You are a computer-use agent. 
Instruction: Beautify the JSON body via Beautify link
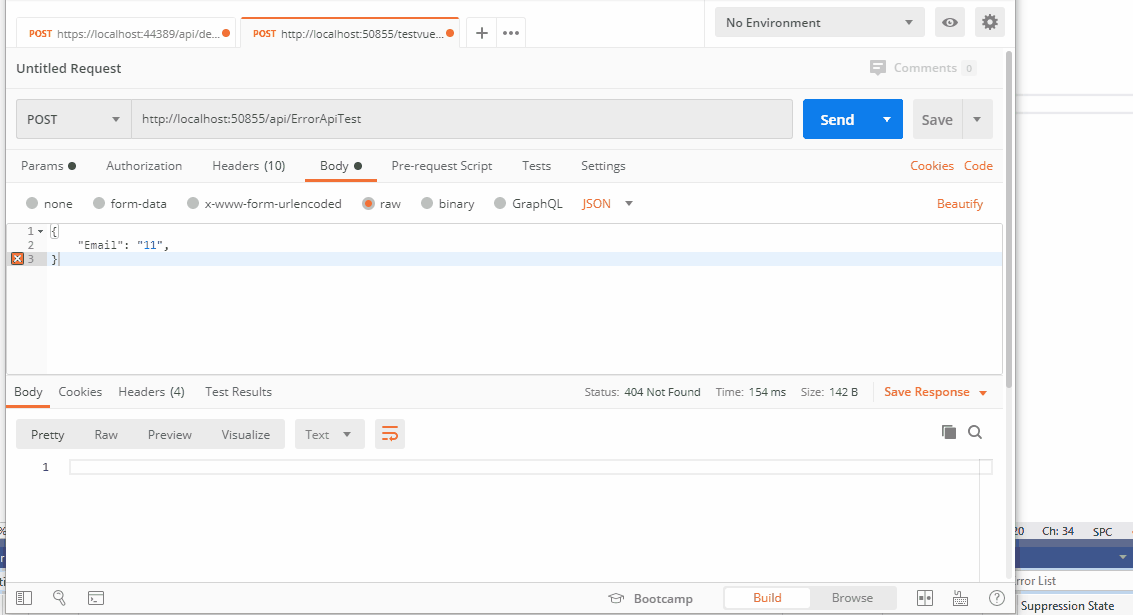(959, 203)
